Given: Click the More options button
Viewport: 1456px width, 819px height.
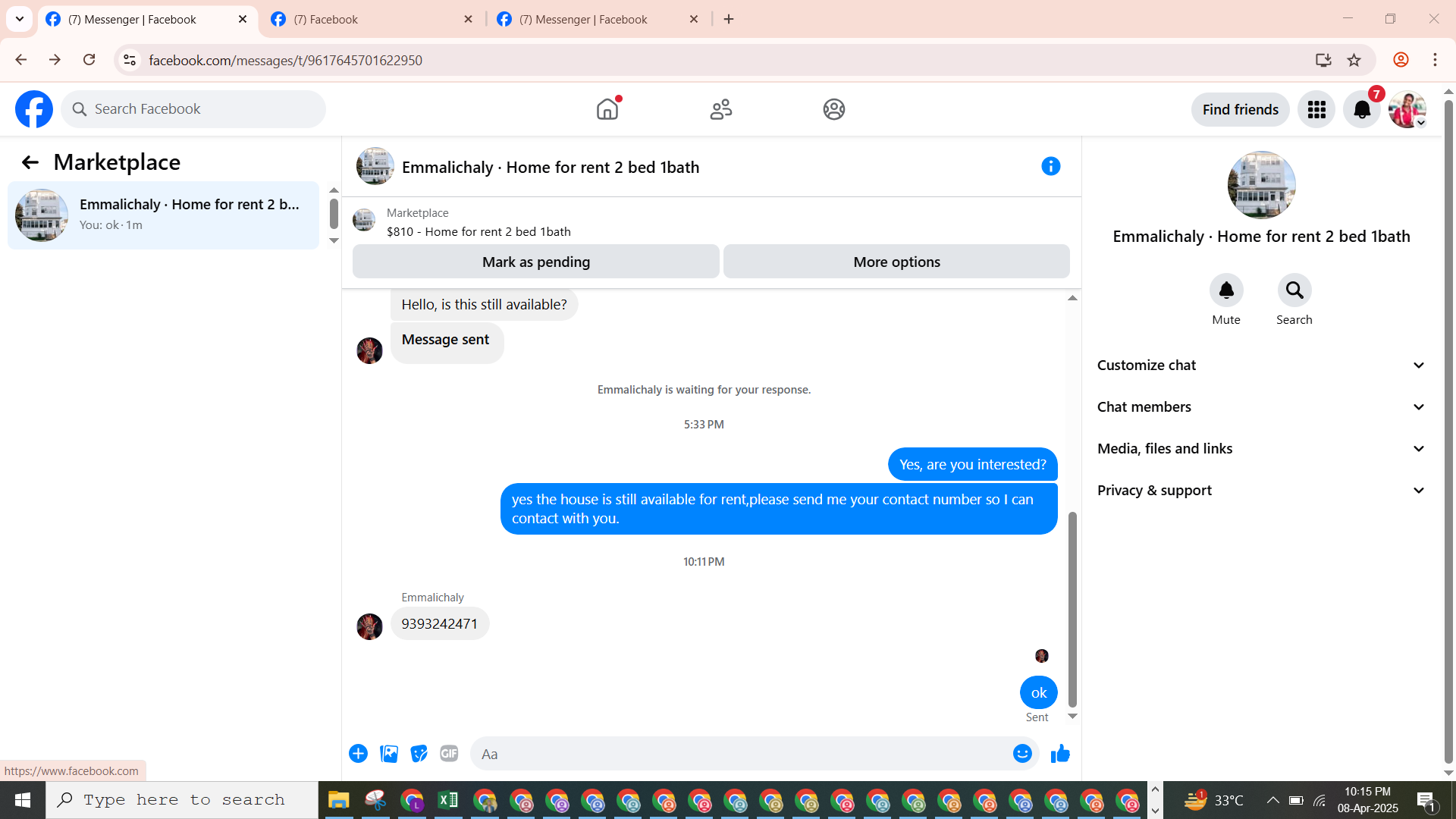Looking at the screenshot, I should [x=896, y=262].
